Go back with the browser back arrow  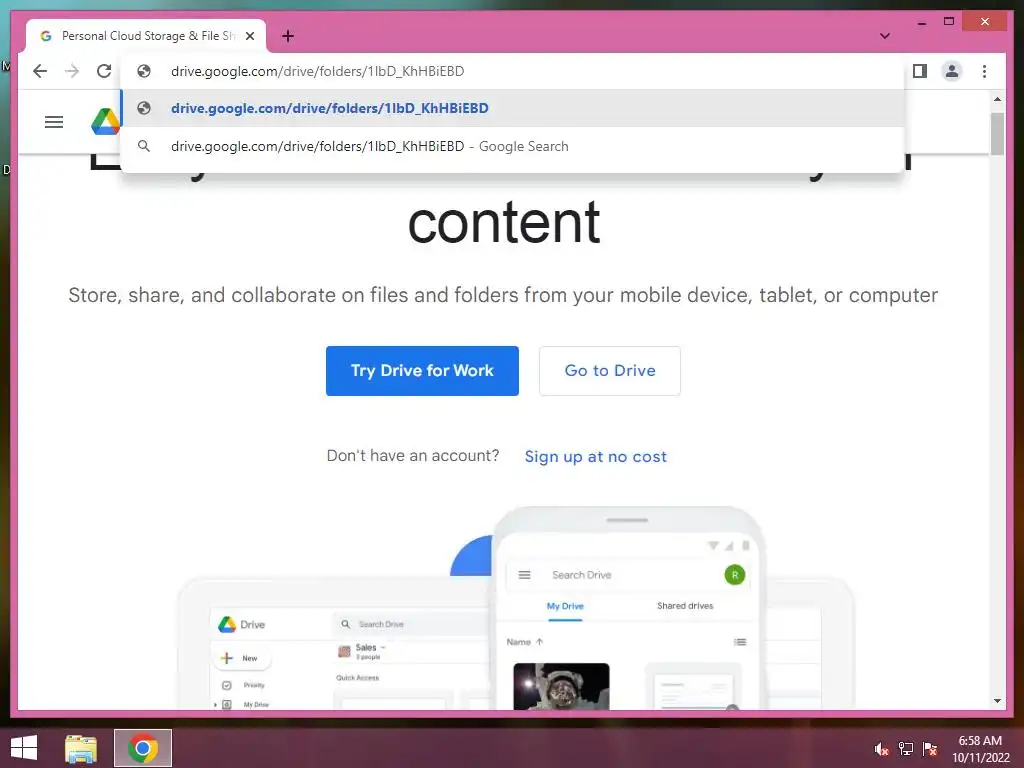coord(40,71)
